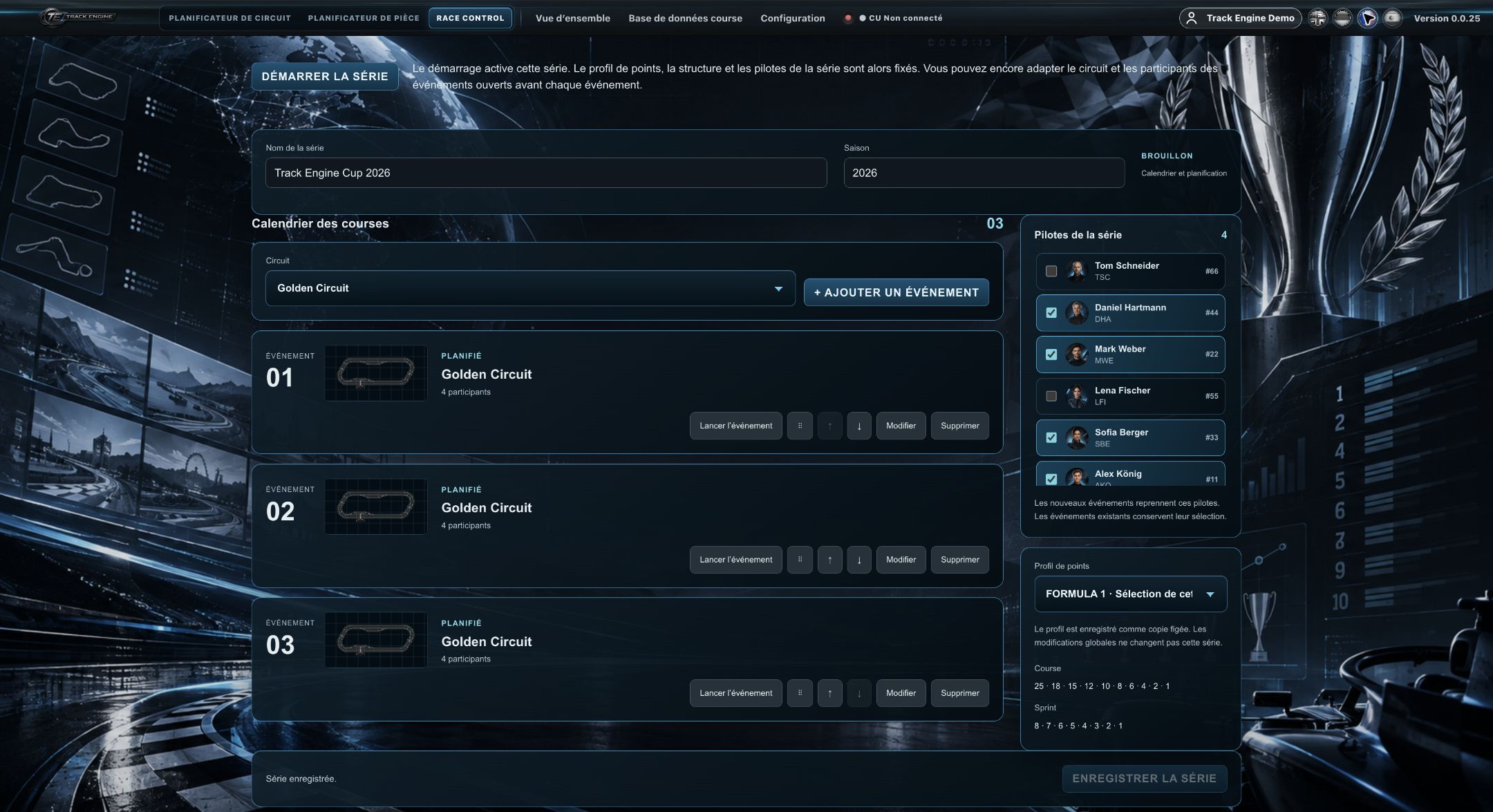Click Lena Fischer's avatar
The height and width of the screenshot is (812, 1493).
(1076, 396)
